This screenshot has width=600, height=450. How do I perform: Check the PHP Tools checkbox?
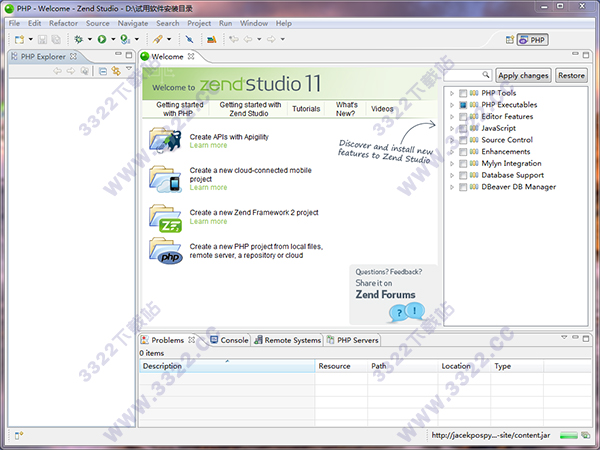(x=463, y=93)
